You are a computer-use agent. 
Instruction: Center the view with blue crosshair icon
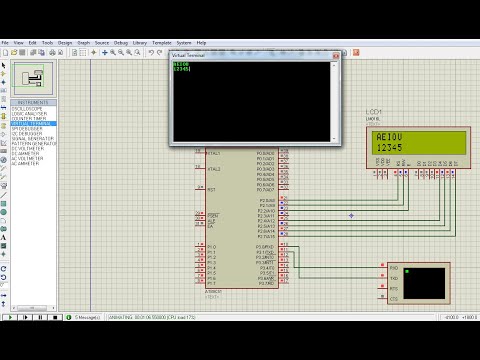click(105, 53)
